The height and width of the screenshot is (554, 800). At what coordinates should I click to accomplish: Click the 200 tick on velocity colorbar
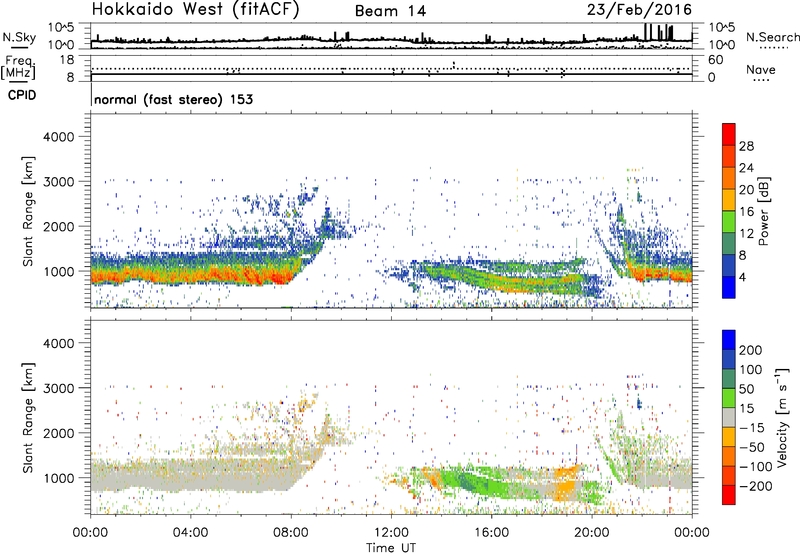[x=751, y=350]
